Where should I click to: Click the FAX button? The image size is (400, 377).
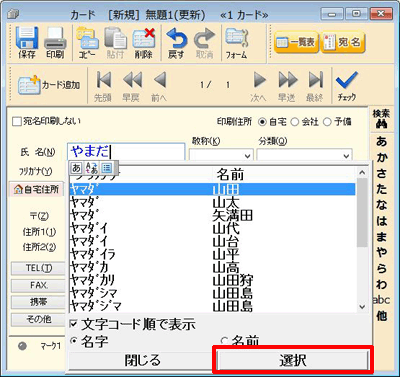point(38,285)
